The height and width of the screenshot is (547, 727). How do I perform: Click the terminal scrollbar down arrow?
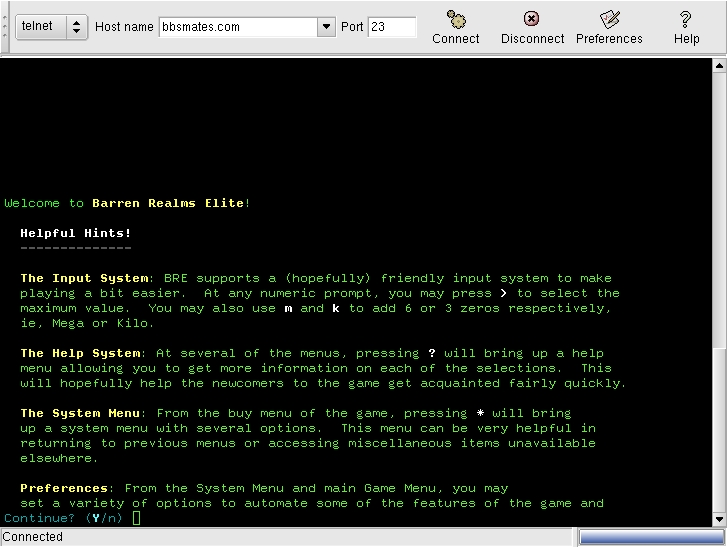point(719,518)
